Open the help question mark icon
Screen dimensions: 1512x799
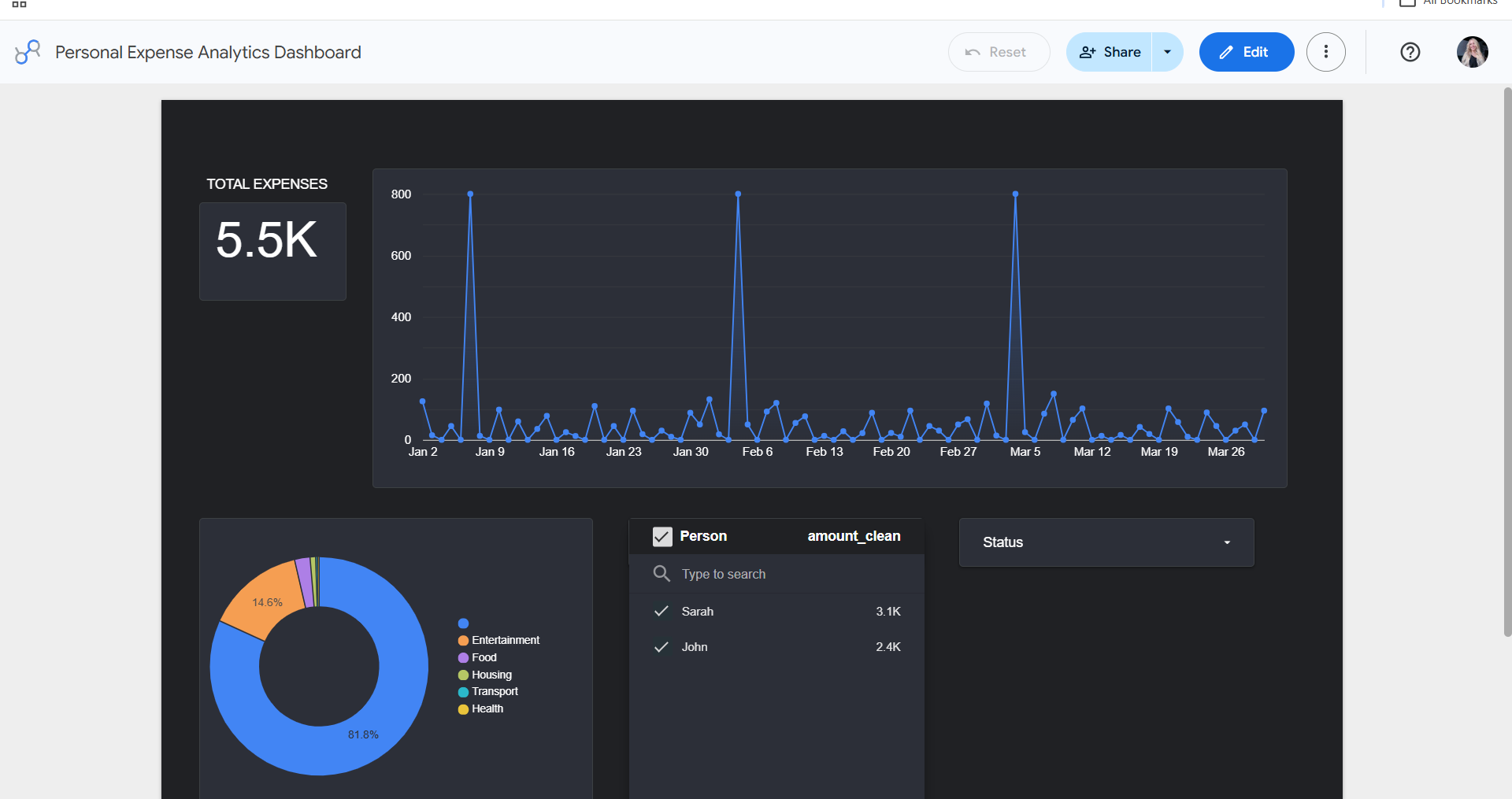1410,52
